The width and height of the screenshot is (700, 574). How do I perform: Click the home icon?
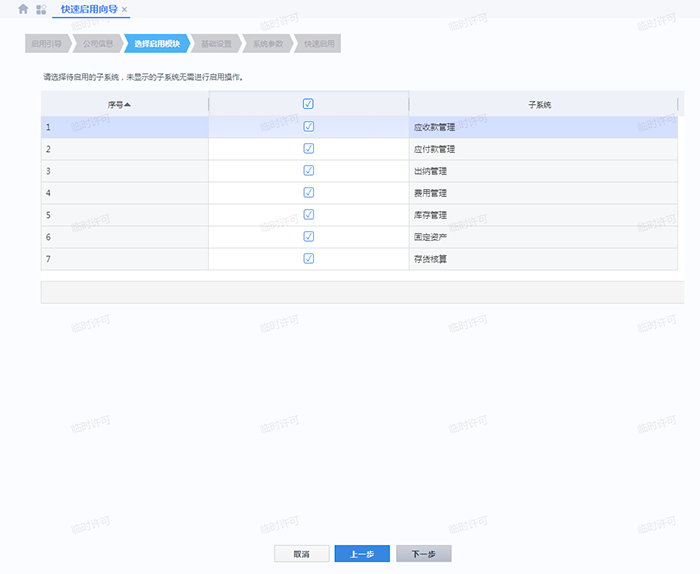click(x=23, y=9)
